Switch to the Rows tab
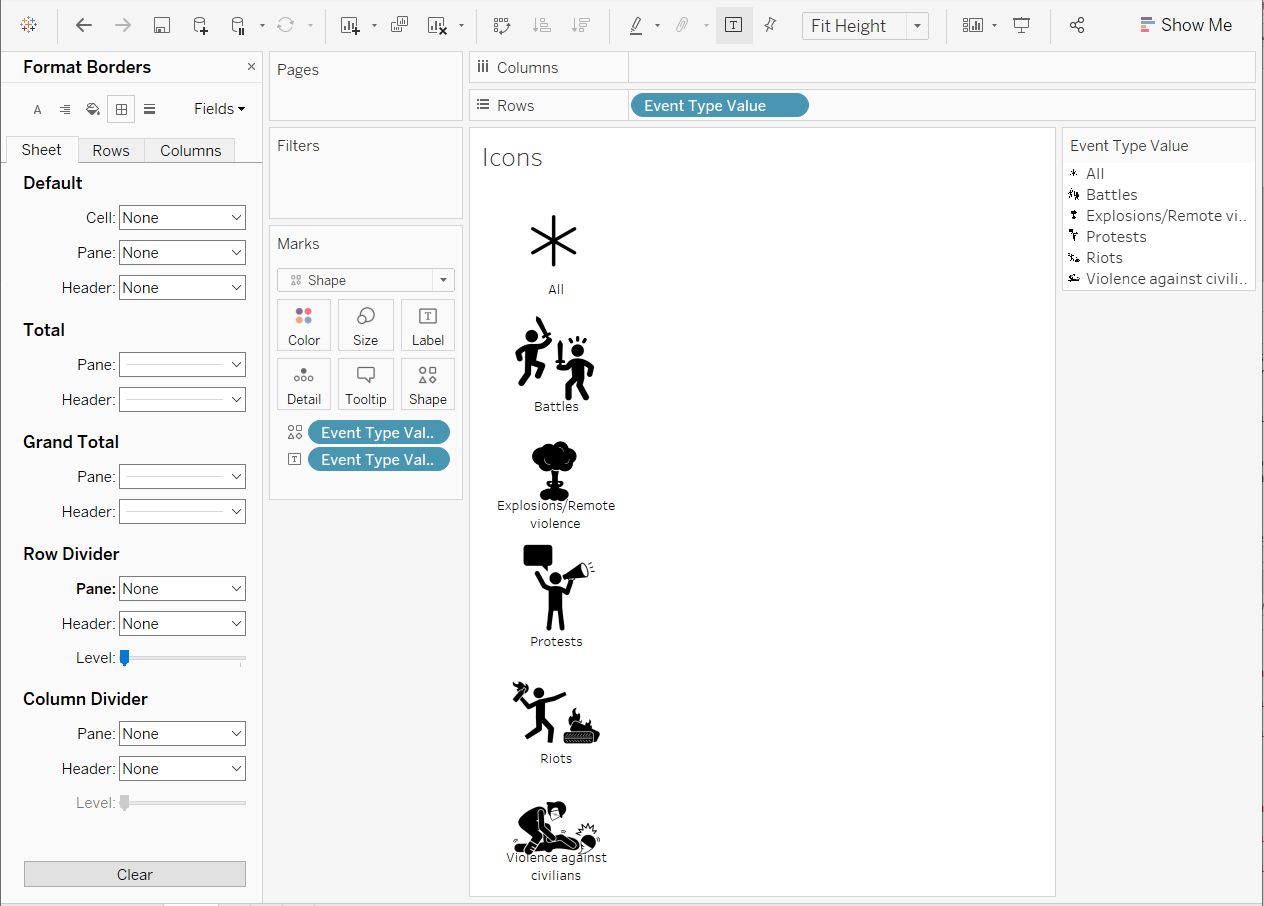The height and width of the screenshot is (906, 1264). click(x=111, y=150)
